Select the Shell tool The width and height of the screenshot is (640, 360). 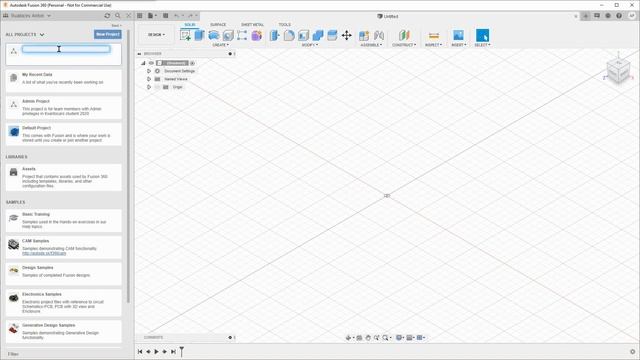(x=303, y=36)
